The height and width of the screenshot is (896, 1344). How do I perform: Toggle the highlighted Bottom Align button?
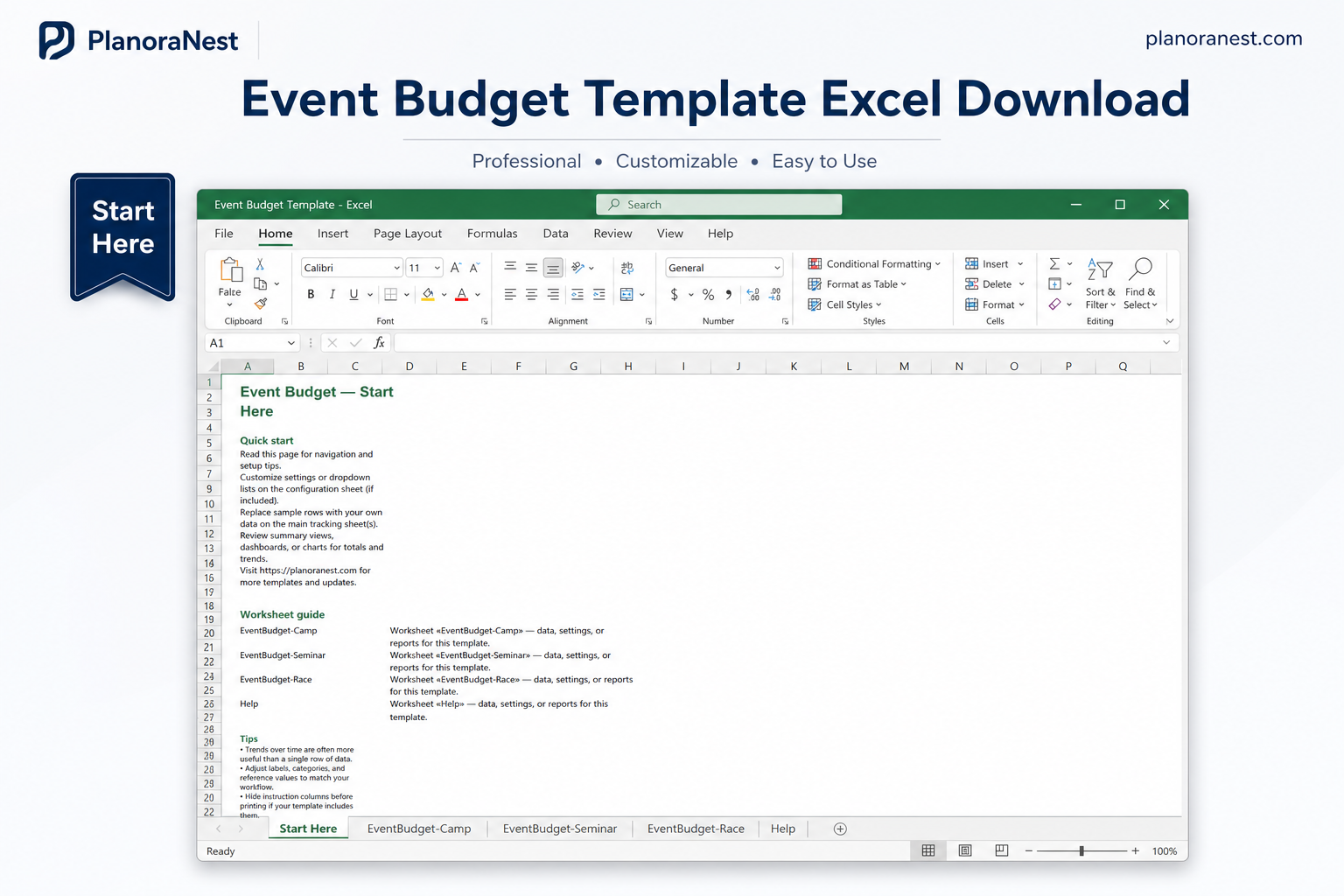553,268
